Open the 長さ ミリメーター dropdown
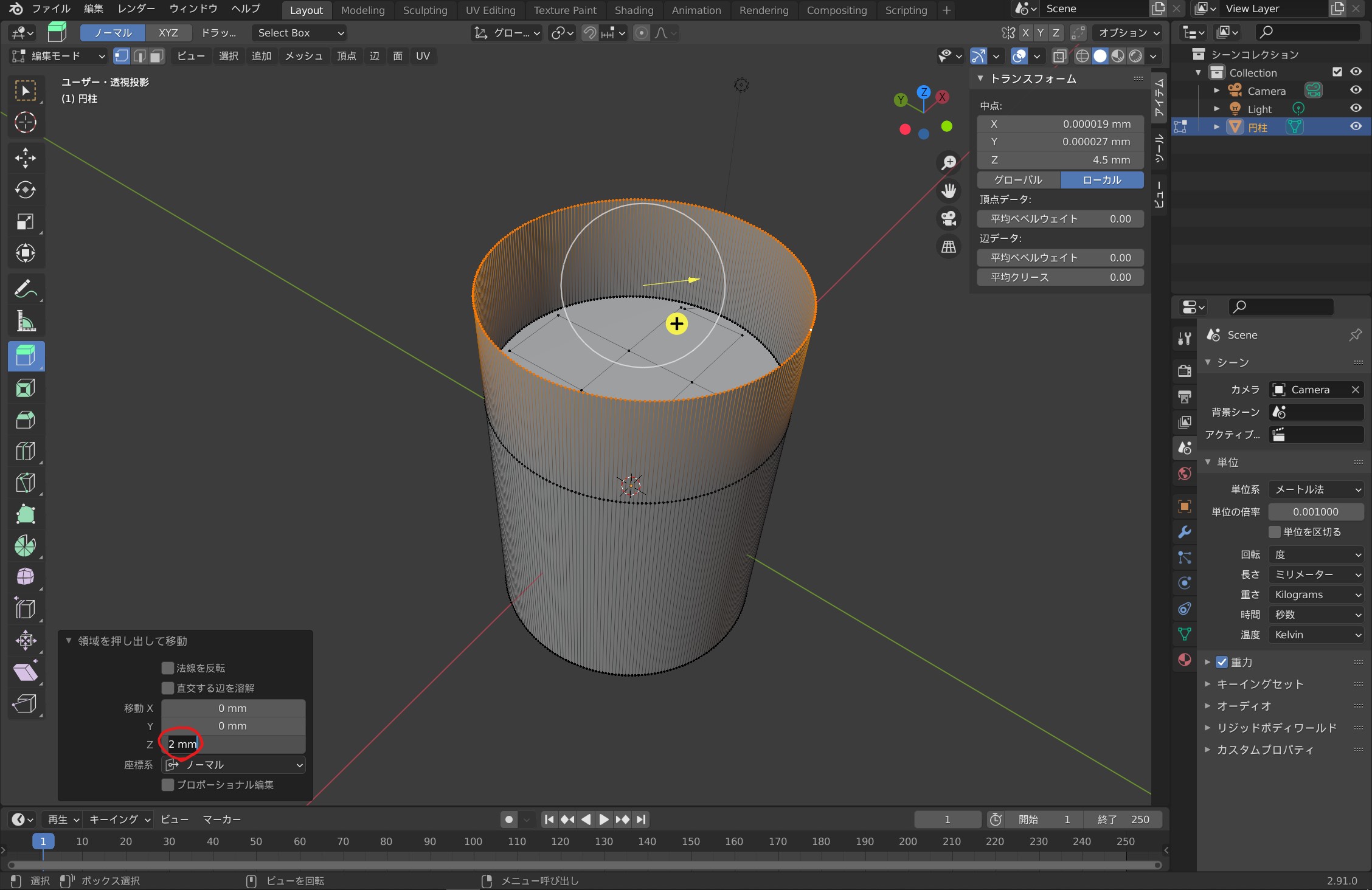 point(1315,574)
